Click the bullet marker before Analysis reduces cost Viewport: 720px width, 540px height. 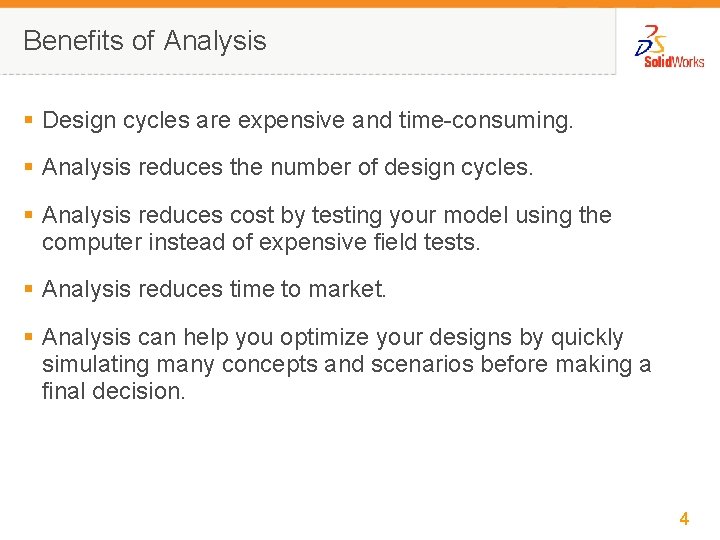coord(28,216)
